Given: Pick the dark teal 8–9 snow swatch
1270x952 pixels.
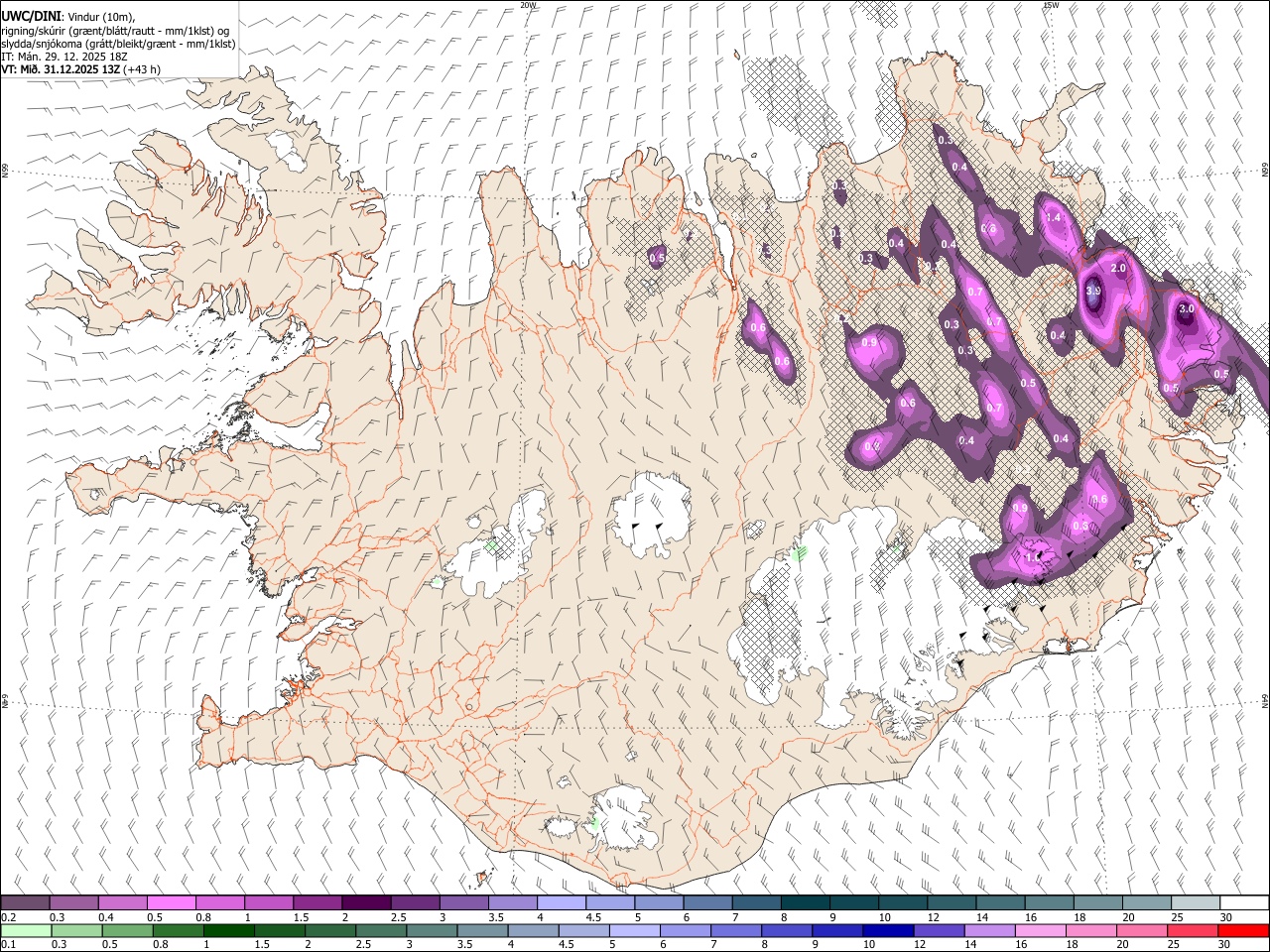Looking at the screenshot, I should pos(806,903).
